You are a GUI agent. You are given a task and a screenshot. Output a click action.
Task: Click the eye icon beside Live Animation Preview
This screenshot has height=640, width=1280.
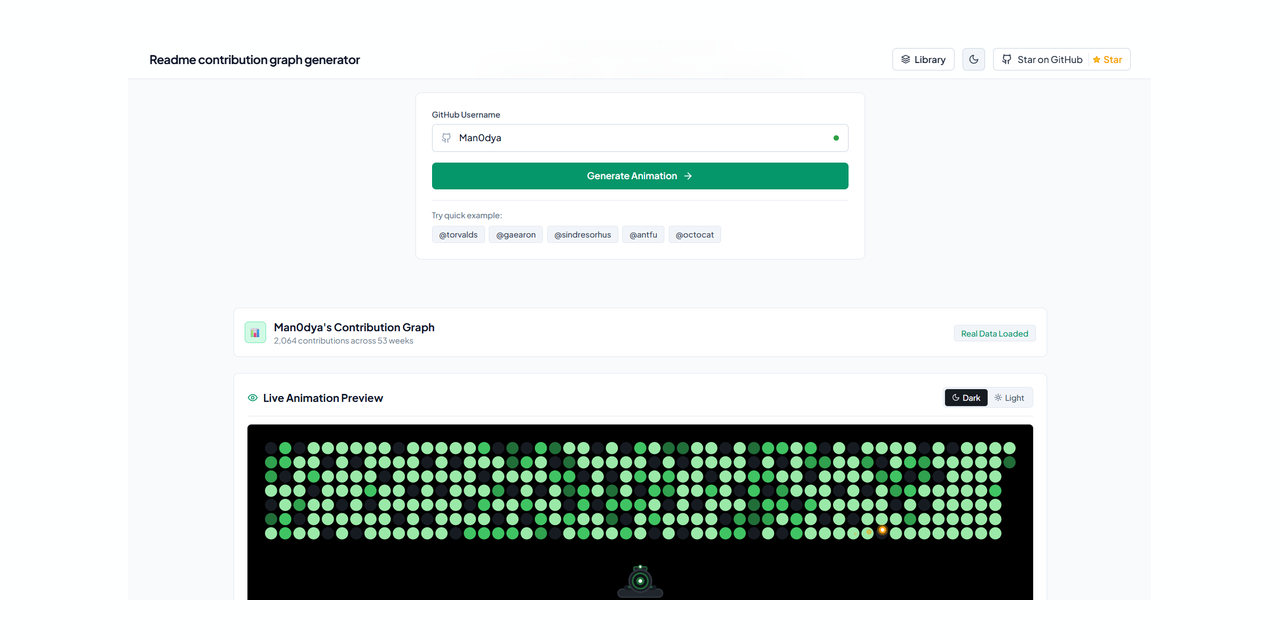[x=253, y=398]
